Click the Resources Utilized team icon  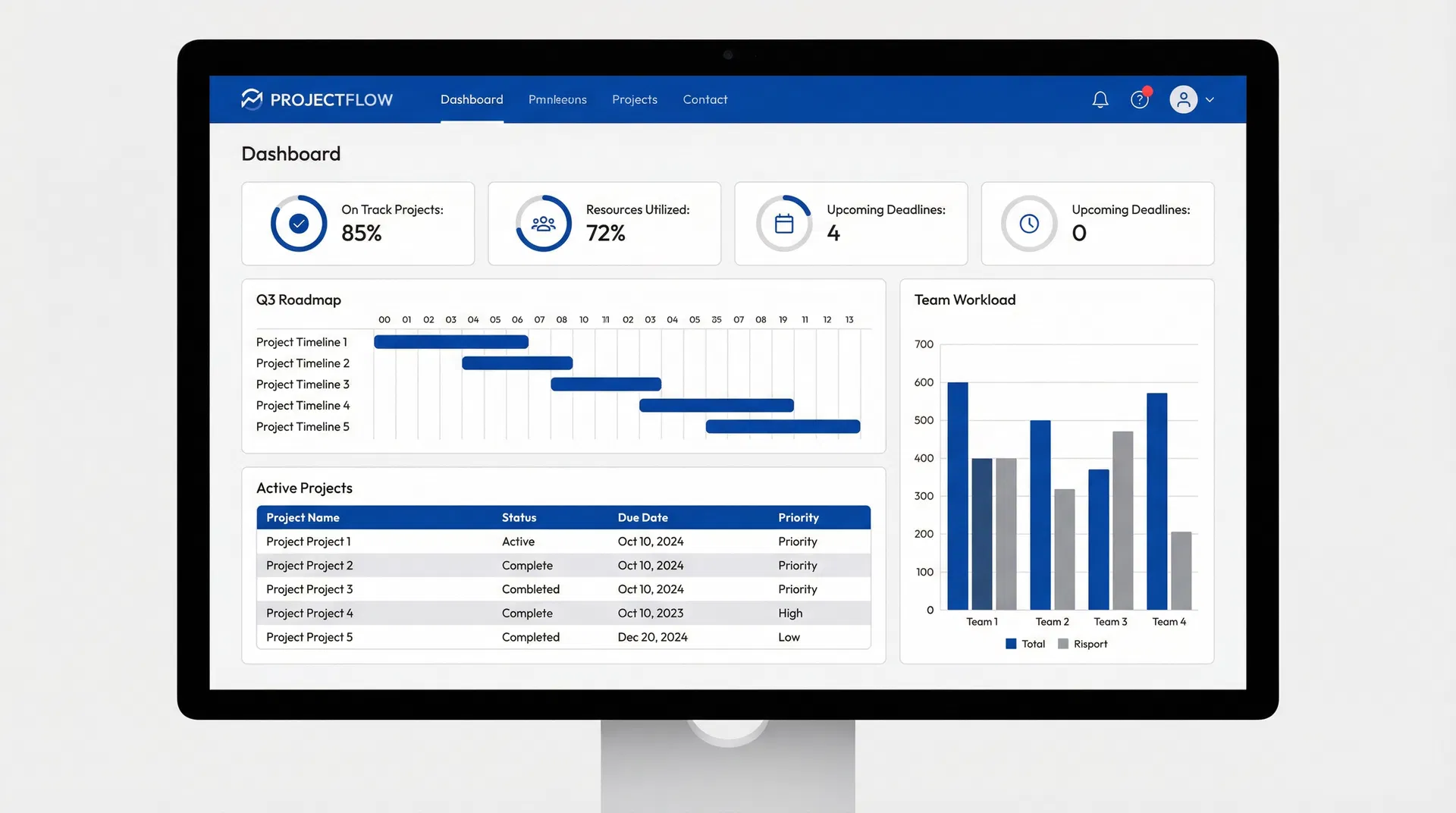pyautogui.click(x=543, y=224)
